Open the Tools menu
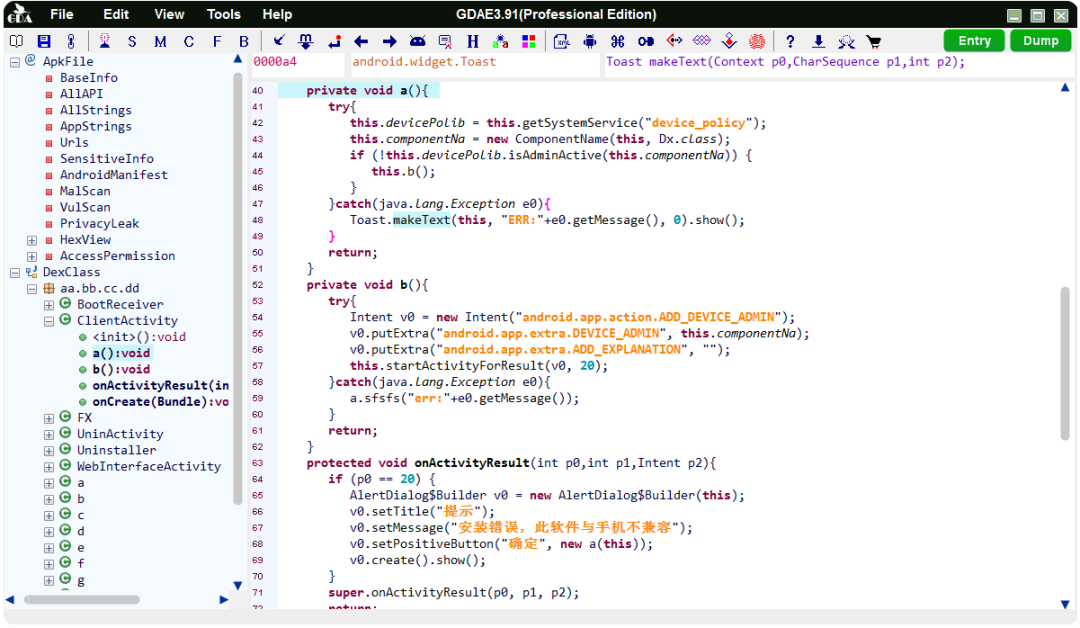Image resolution: width=1080 pixels, height=628 pixels. click(x=223, y=14)
